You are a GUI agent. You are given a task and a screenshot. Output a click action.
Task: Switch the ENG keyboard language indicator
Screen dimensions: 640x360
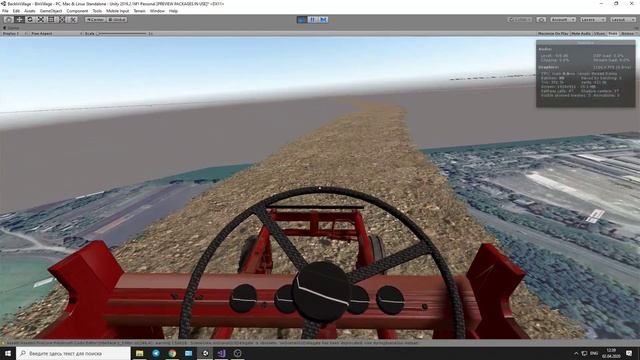pyautogui.click(x=594, y=353)
